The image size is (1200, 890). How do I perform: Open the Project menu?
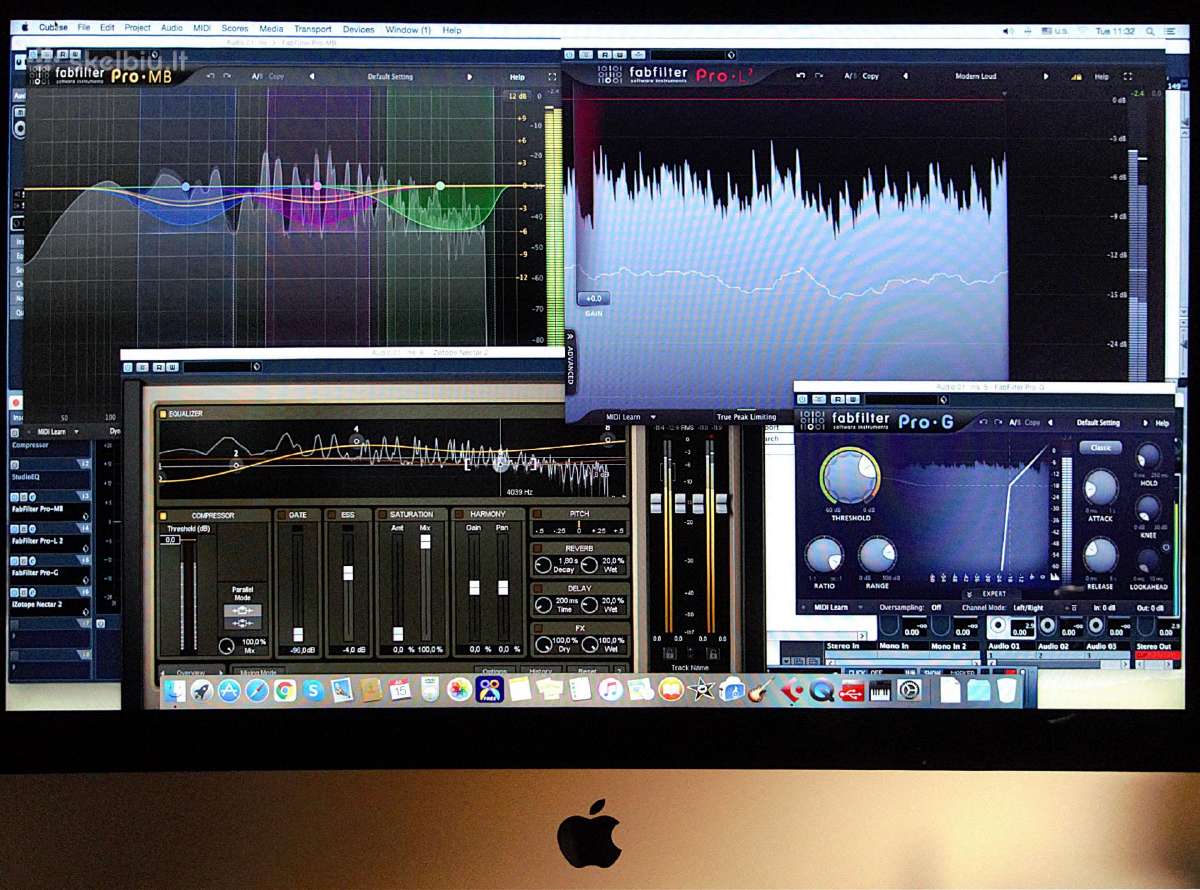click(x=138, y=29)
